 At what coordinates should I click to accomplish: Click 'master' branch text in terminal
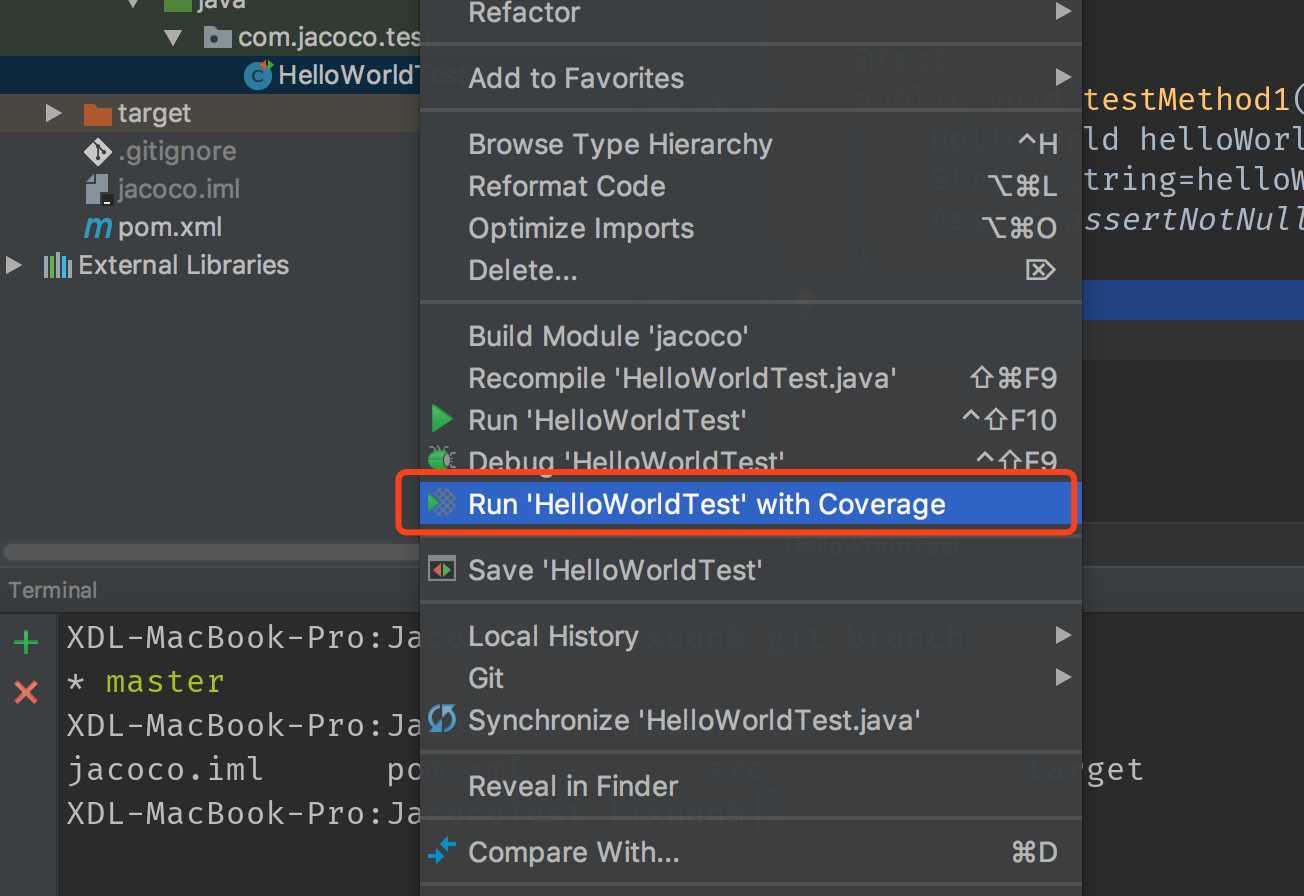(x=165, y=682)
